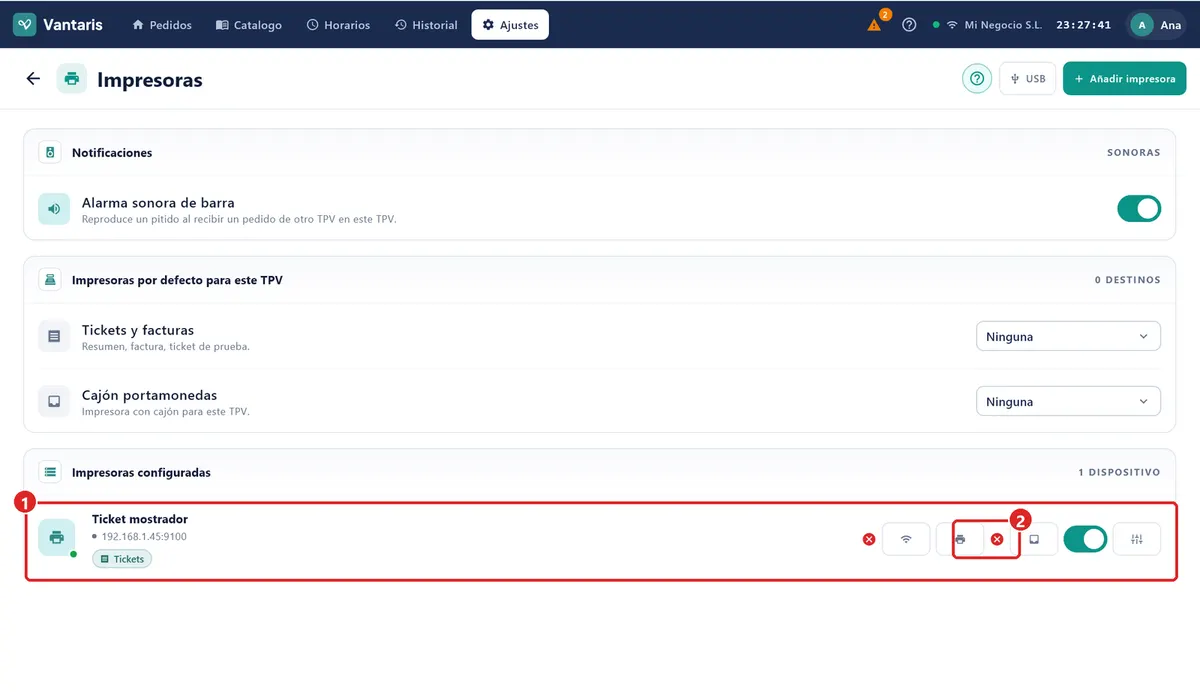Click the USB button

(1027, 79)
